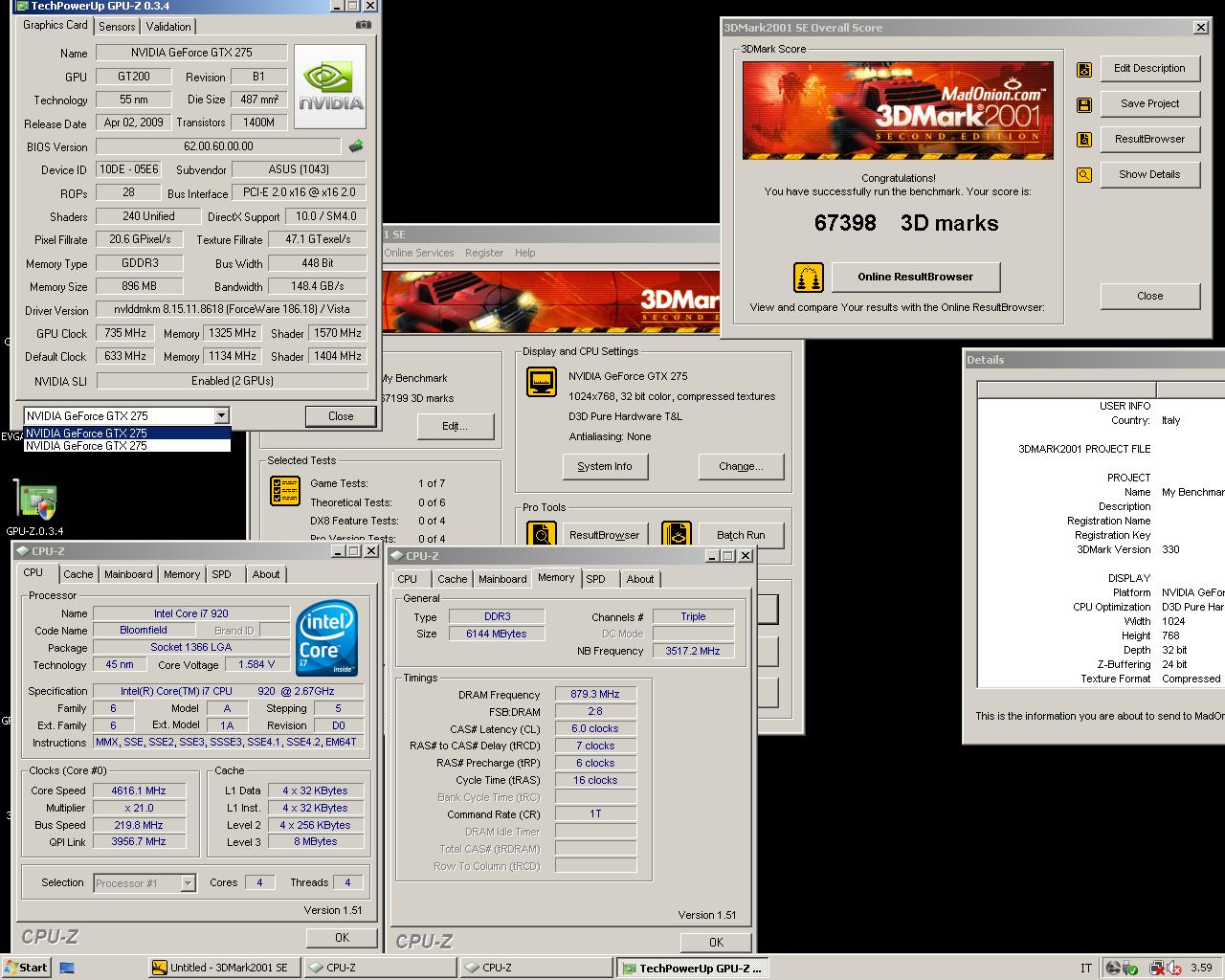
Task: Click the System Info button in 3DMark
Action: 604,466
